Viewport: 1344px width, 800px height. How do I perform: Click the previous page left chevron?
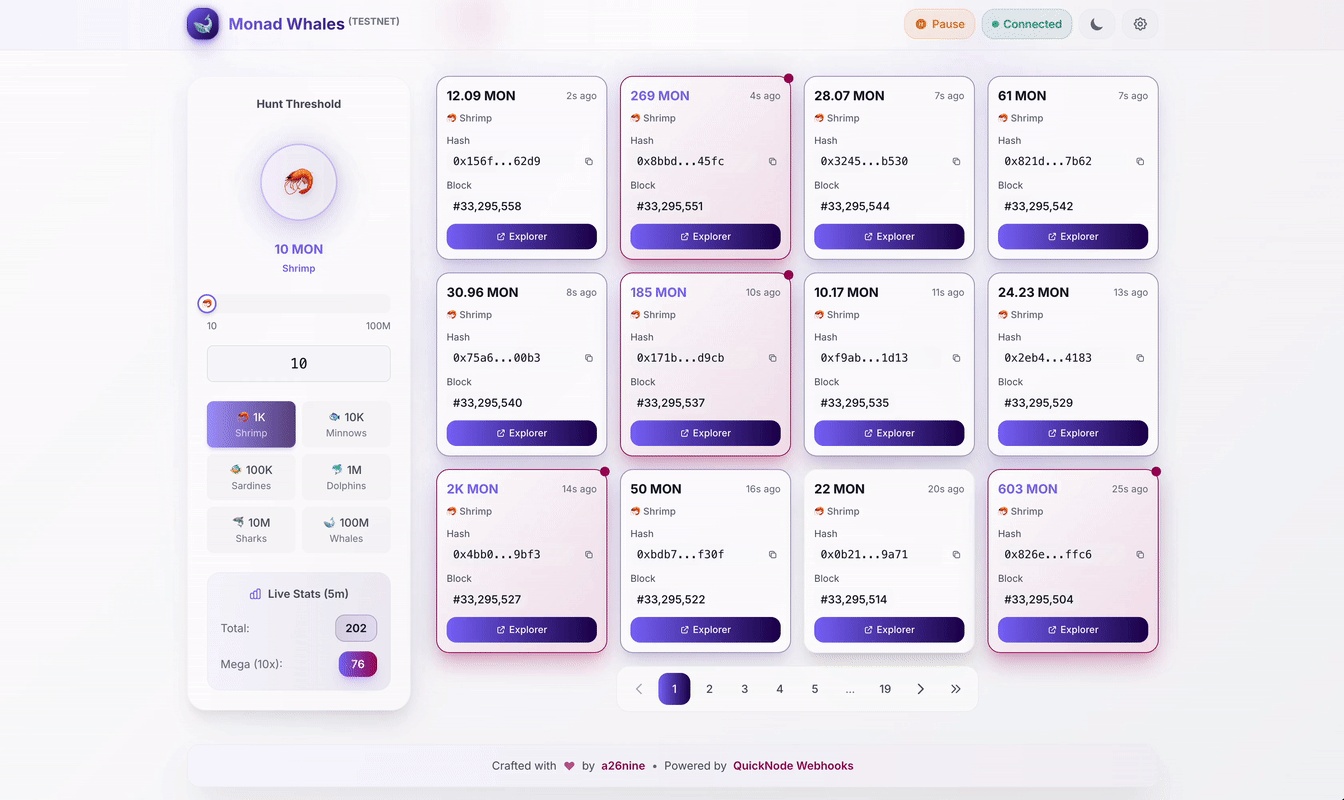pos(639,689)
